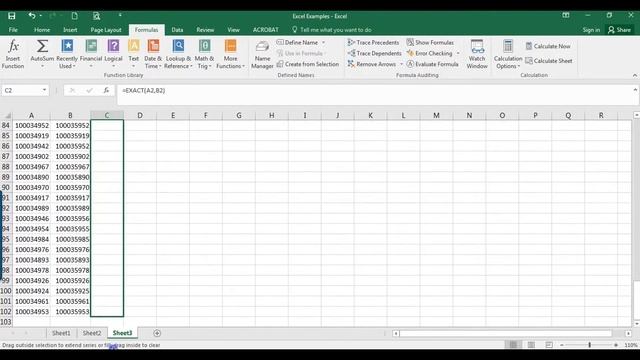Click Evaluate Formula

coord(432,64)
